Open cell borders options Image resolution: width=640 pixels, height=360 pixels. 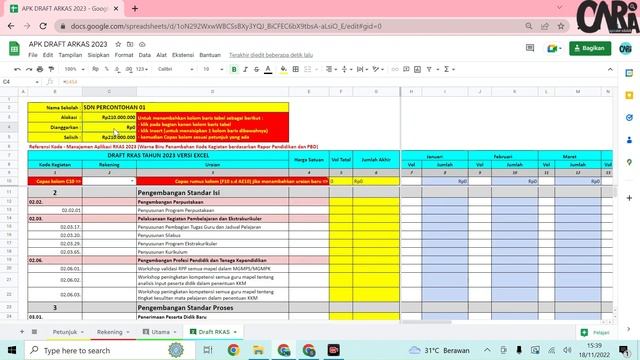(296, 69)
